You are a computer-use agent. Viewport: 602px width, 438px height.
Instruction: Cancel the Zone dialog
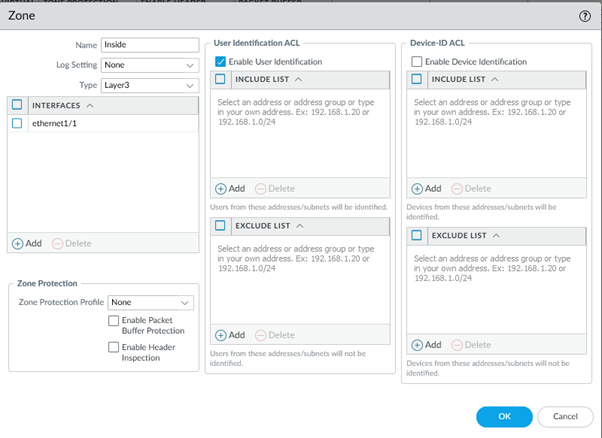565,417
